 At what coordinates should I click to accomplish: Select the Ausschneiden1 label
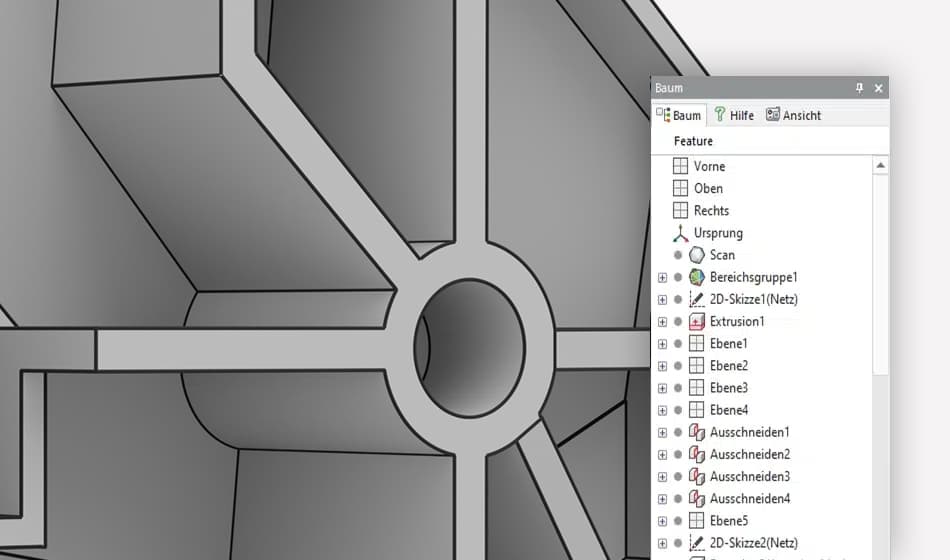[x=749, y=432]
